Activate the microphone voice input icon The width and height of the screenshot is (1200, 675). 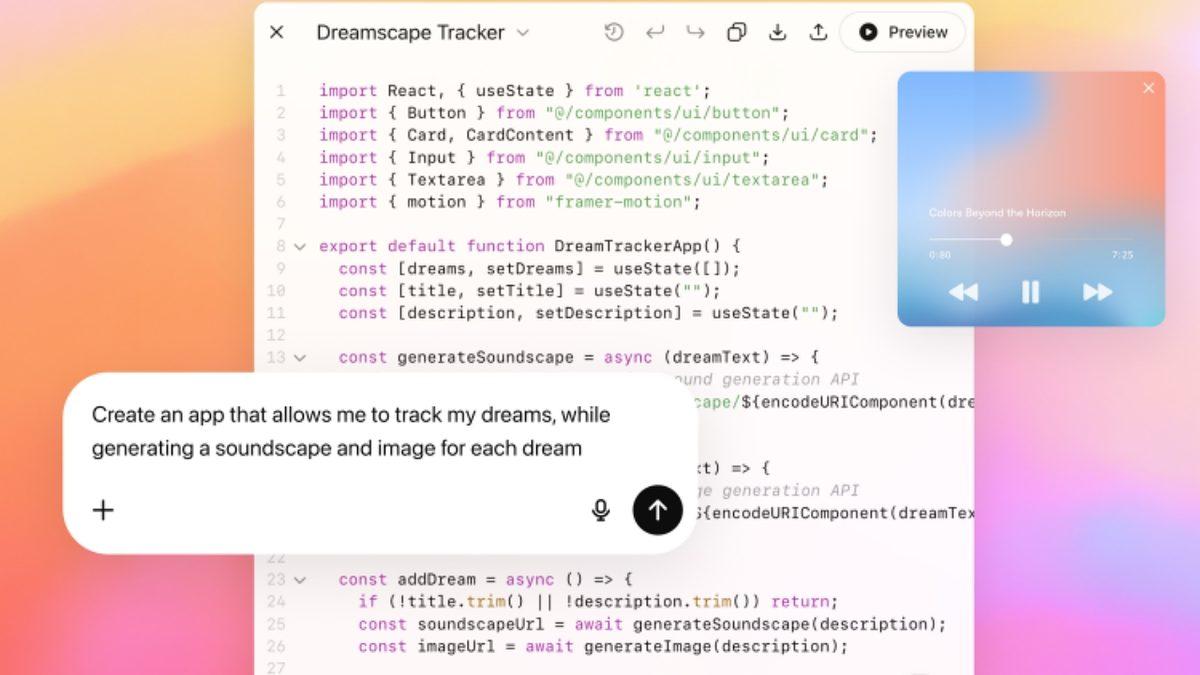click(x=600, y=510)
